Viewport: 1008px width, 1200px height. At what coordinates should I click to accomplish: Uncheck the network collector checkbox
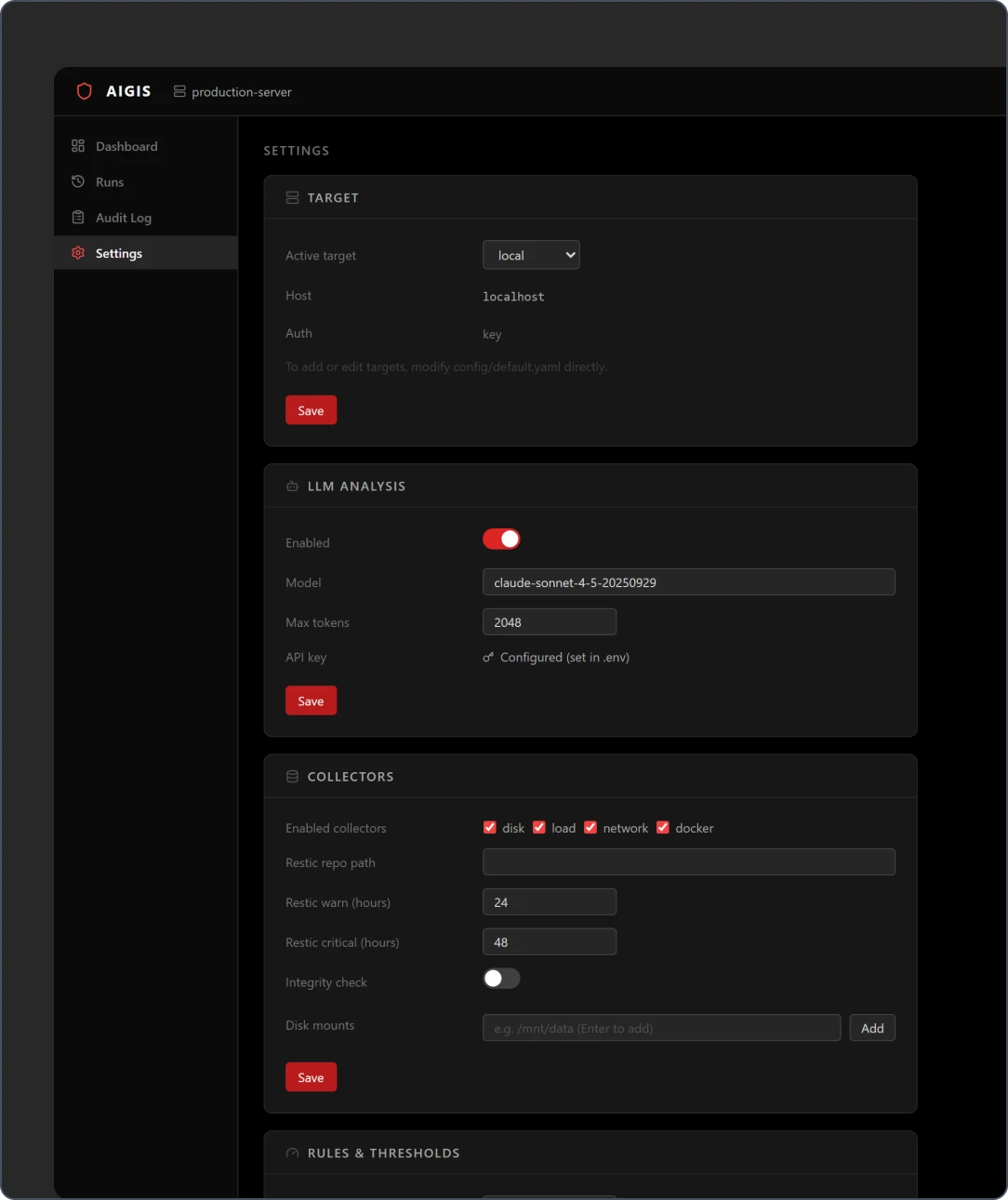[x=590, y=827]
